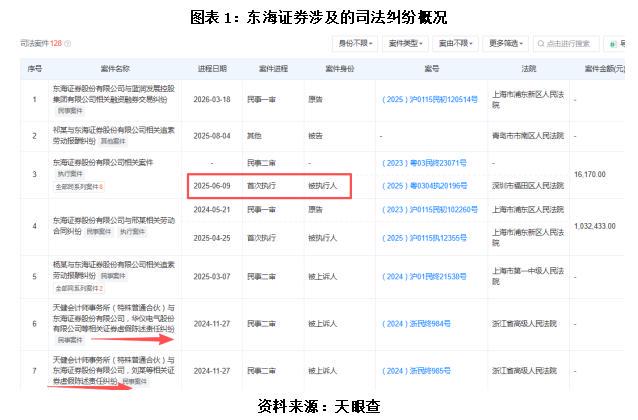Open the 身份不限 dropdown filter
This screenshot has width=638, height=420.
pos(355,44)
